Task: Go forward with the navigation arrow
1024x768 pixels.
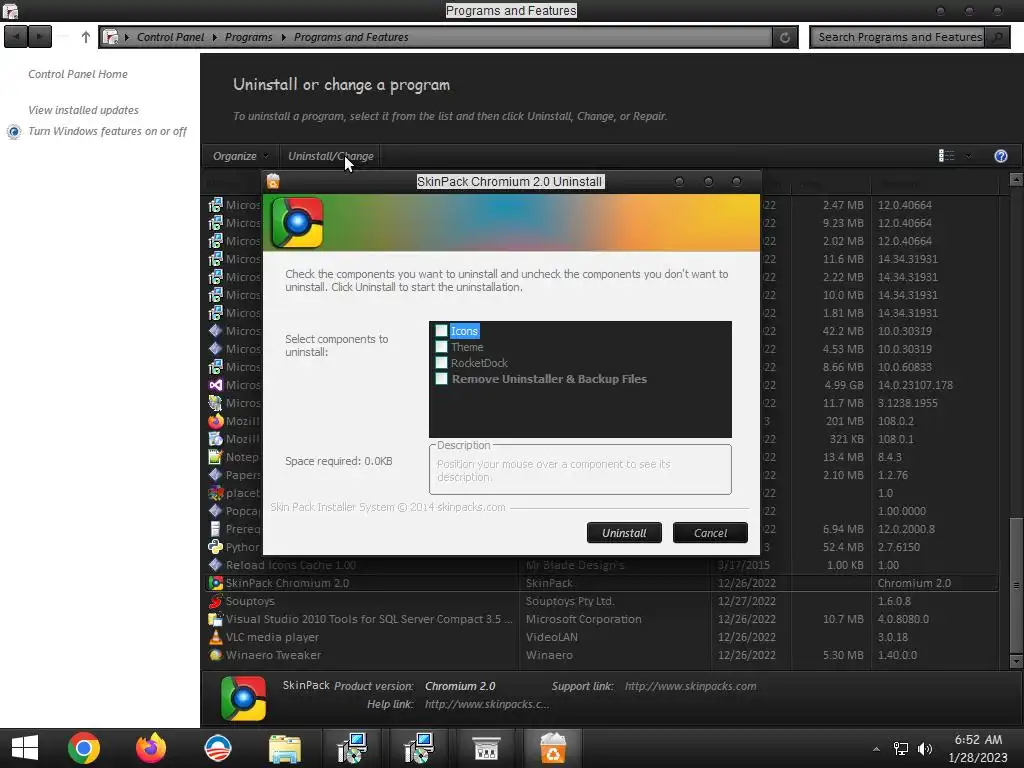Action: pyautogui.click(x=40, y=37)
